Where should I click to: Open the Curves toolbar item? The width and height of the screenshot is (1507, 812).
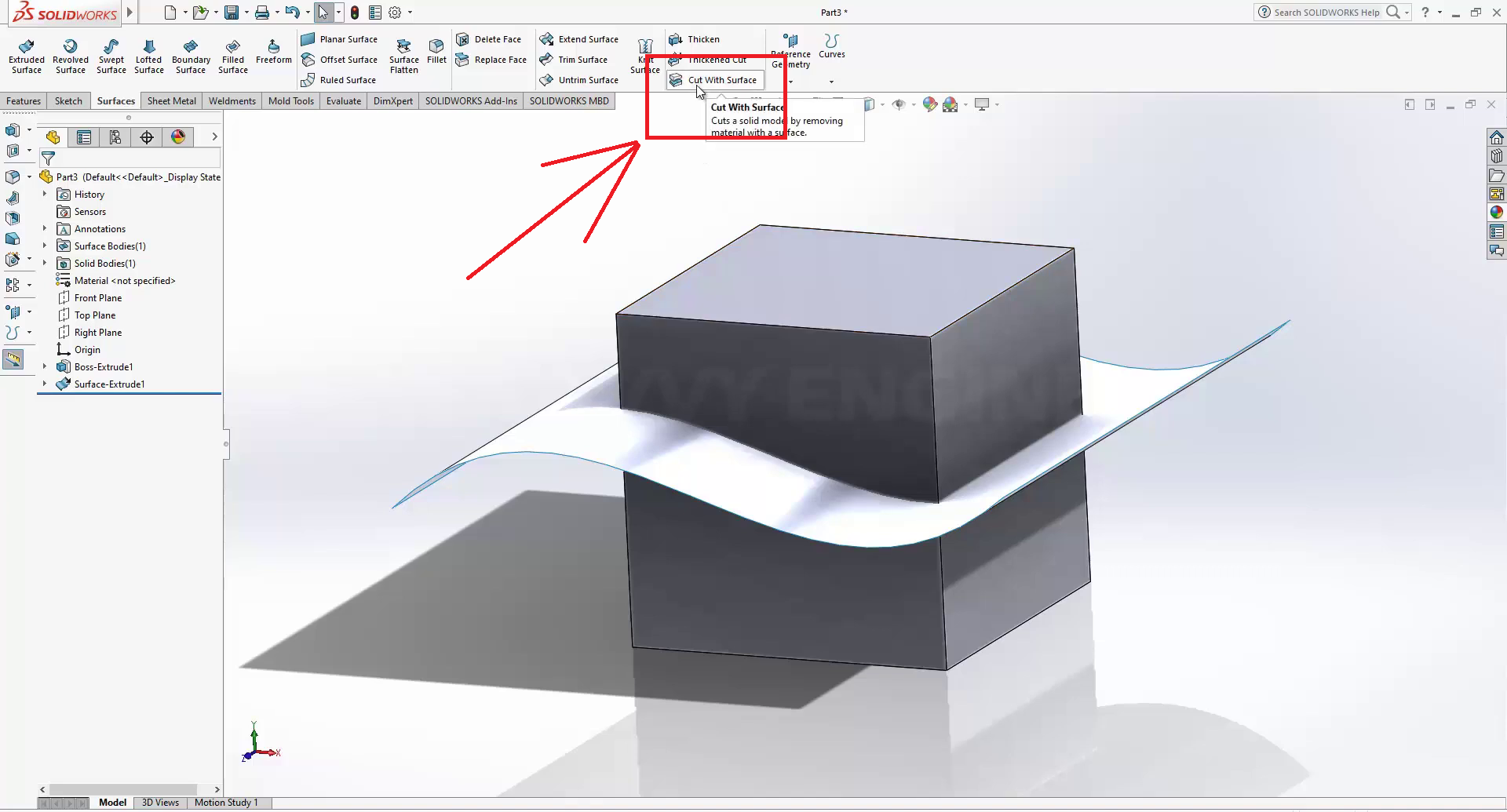point(831,46)
